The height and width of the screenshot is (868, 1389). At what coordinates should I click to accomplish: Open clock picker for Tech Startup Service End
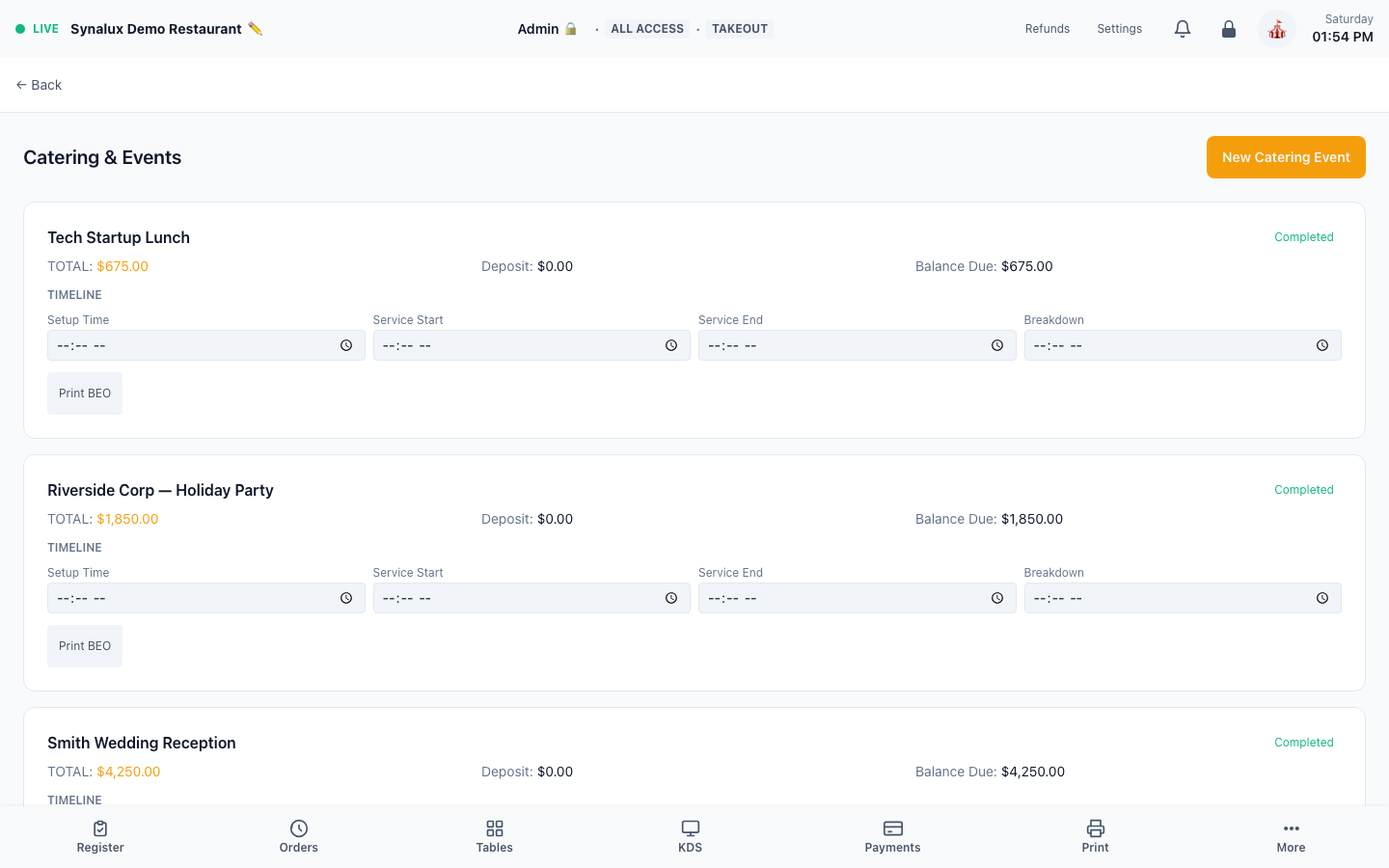(997, 345)
